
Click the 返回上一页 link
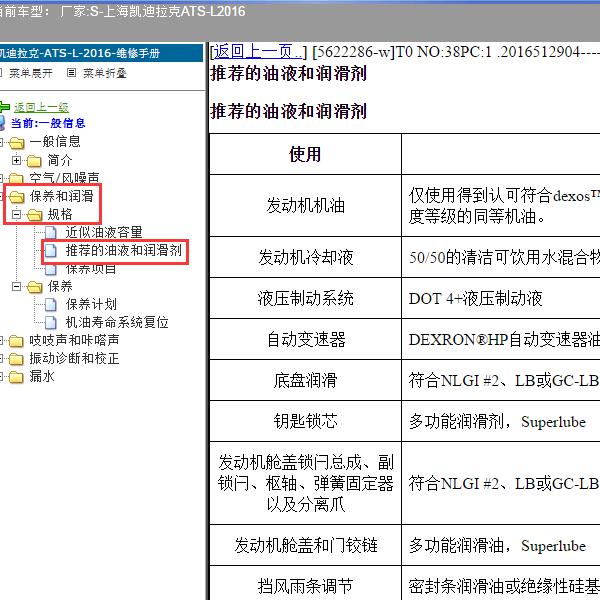tap(257, 52)
